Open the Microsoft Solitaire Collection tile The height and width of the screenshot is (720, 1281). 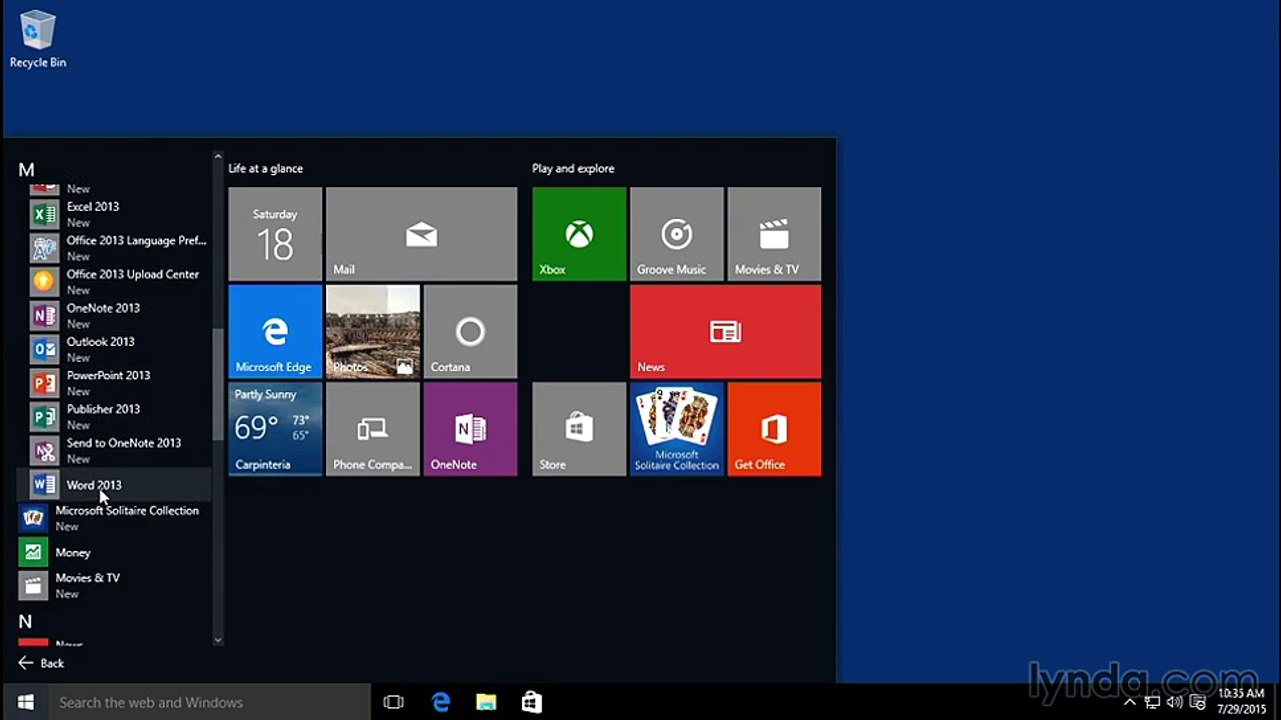(x=677, y=428)
